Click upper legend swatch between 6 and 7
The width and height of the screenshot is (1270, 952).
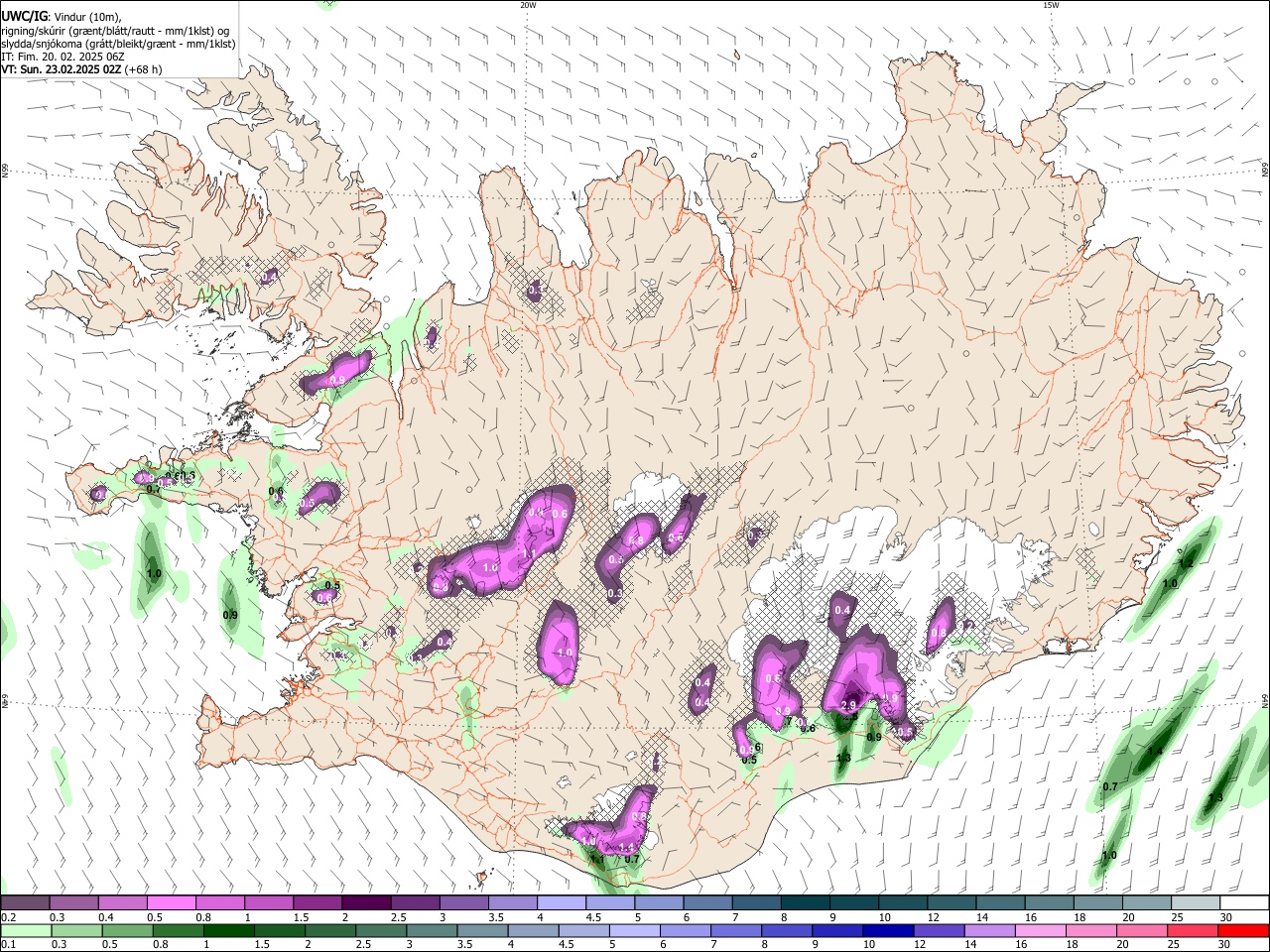coord(706,902)
